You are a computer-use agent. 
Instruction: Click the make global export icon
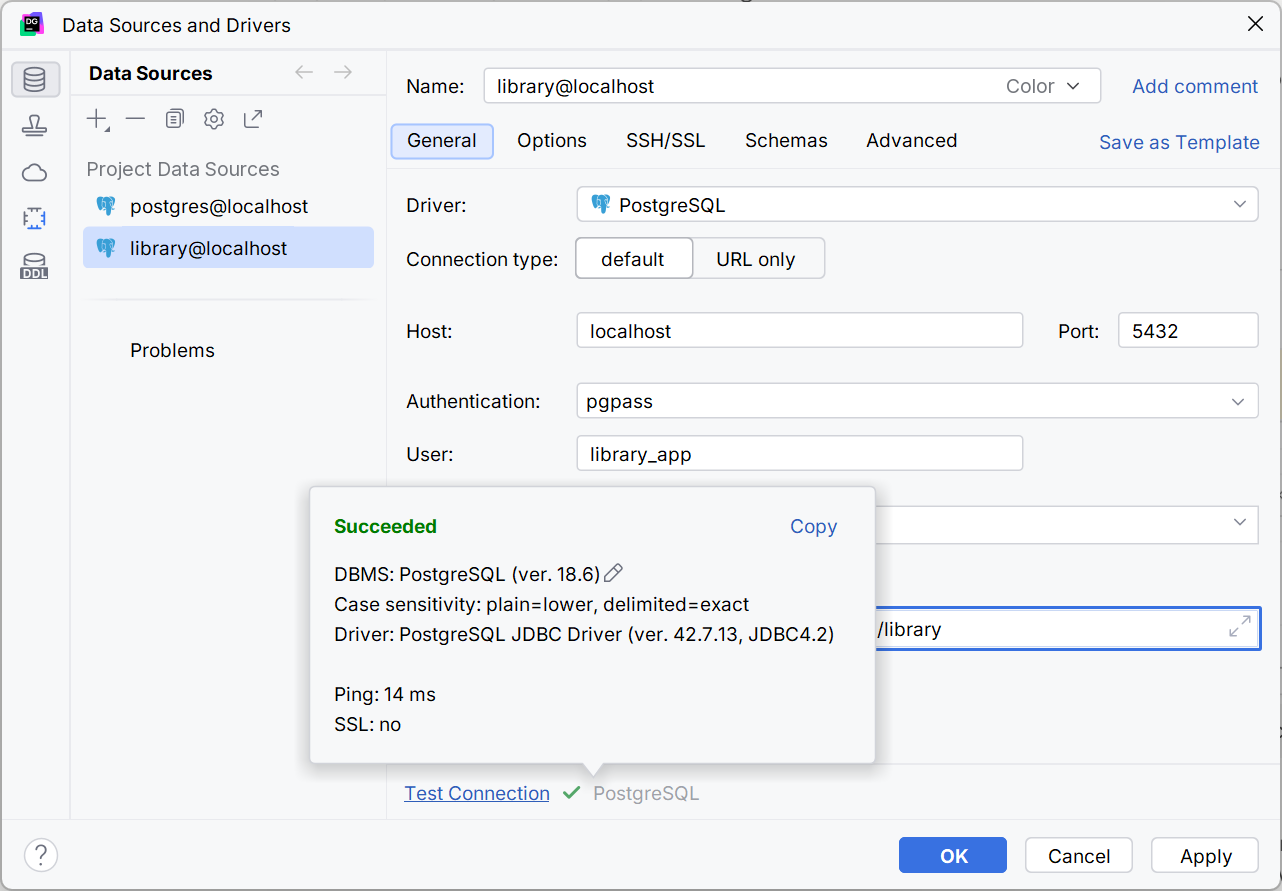pos(253,119)
